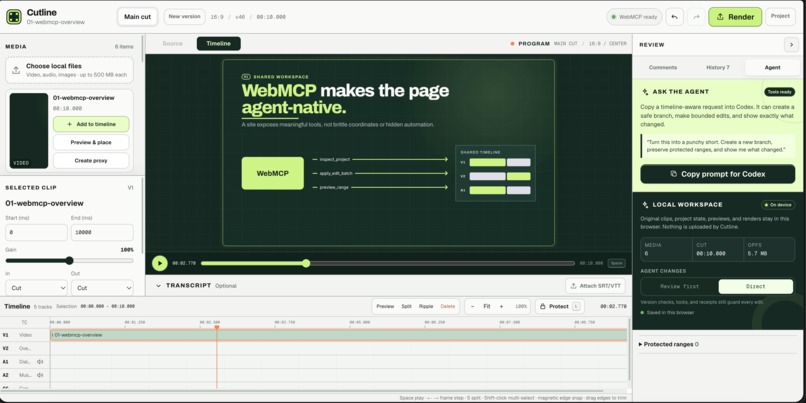Open the Comments tab
Viewport: 806px width, 403px height.
point(663,67)
